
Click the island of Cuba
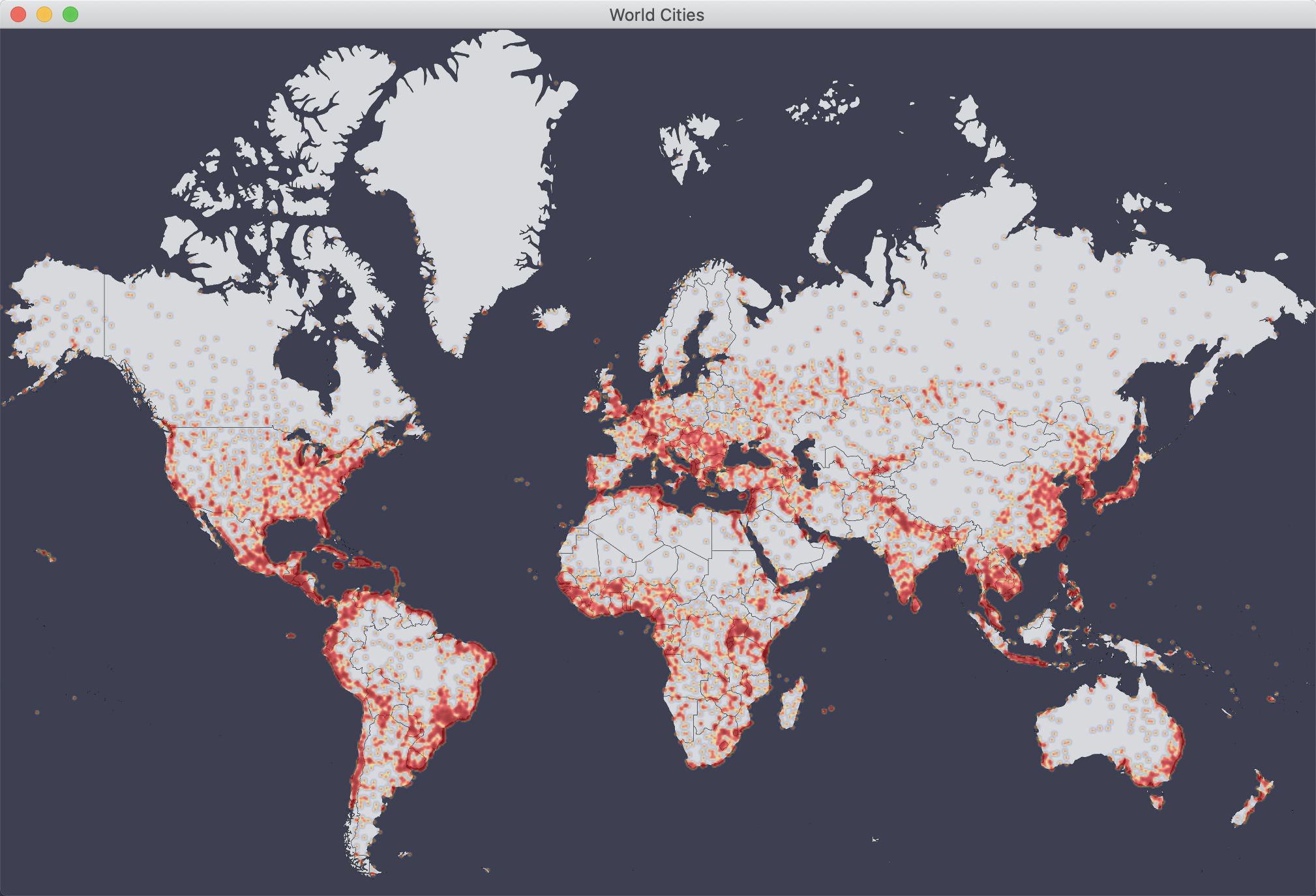(333, 551)
